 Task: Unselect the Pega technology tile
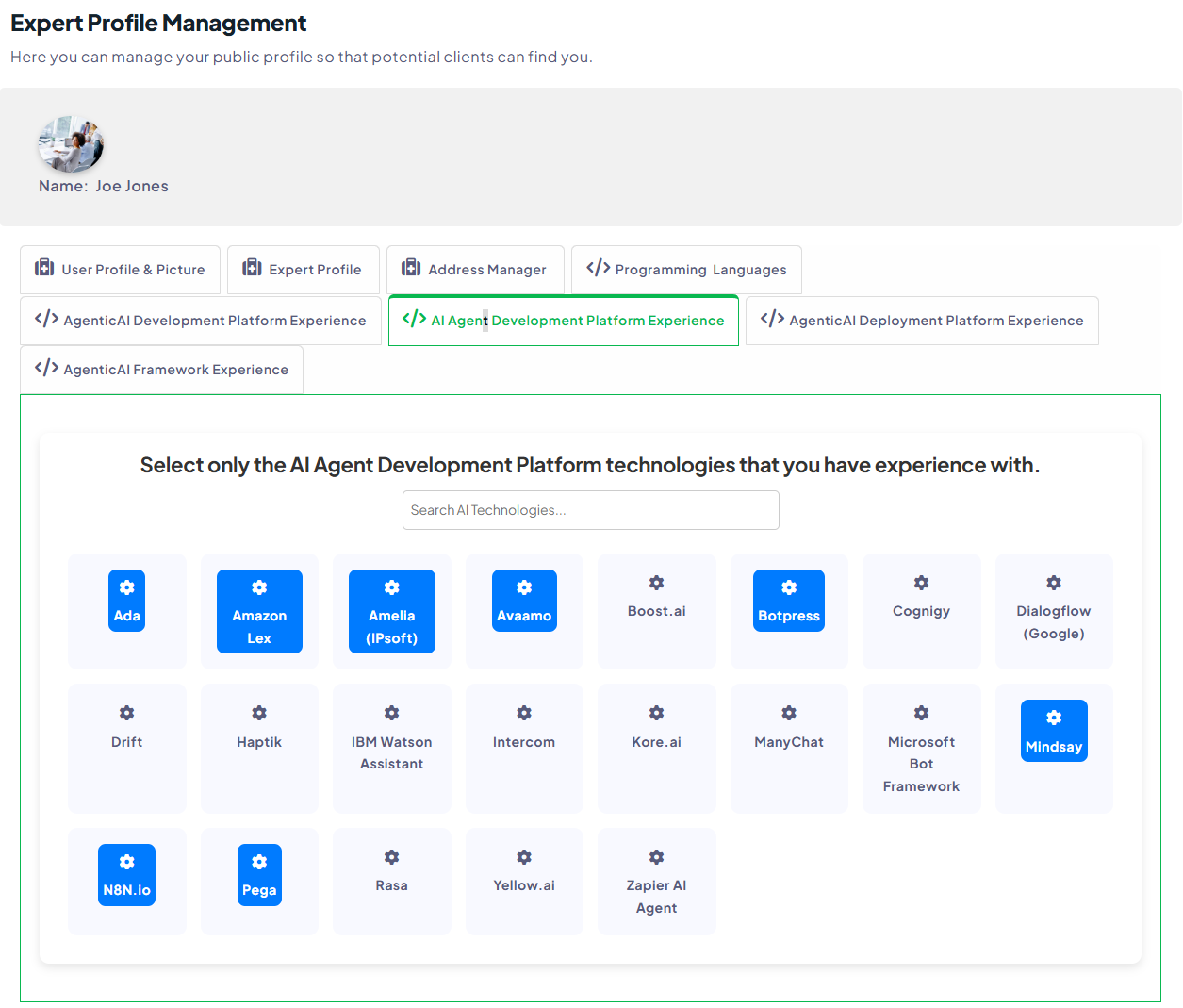(x=259, y=875)
